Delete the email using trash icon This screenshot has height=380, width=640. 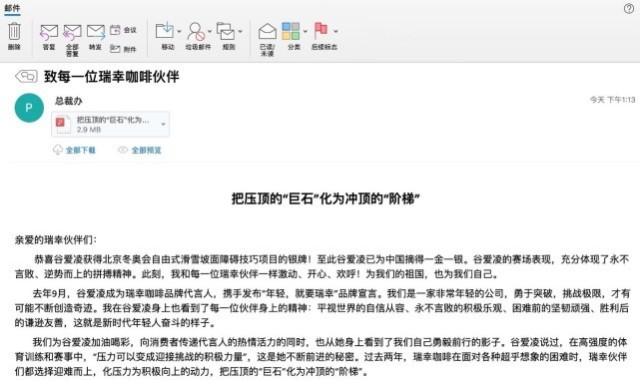[14, 31]
